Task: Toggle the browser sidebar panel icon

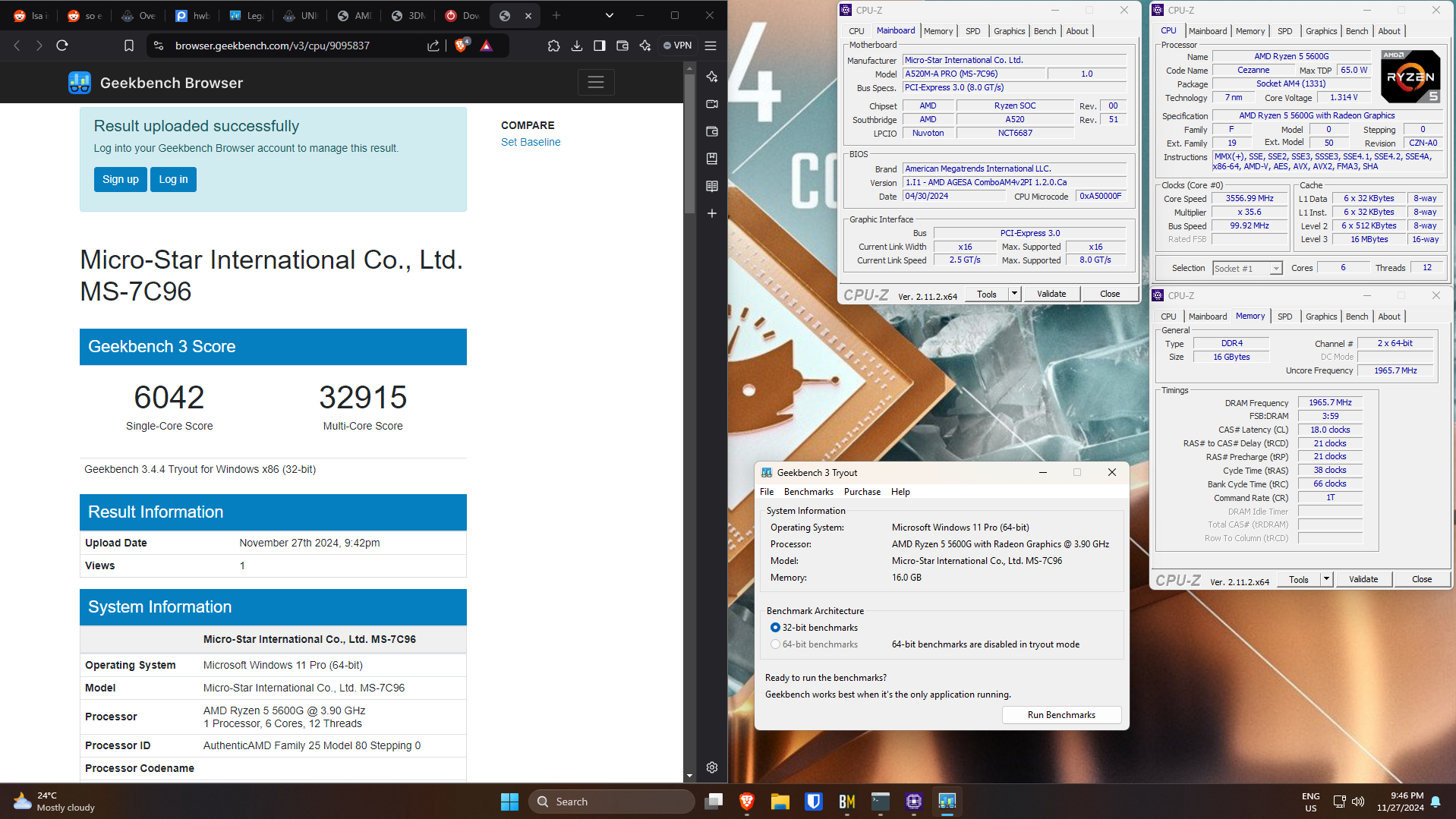Action: pyautogui.click(x=600, y=46)
